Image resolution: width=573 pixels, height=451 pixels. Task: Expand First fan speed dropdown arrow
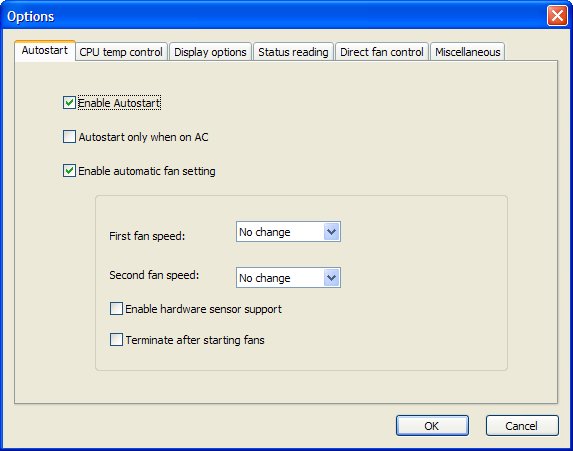(331, 231)
